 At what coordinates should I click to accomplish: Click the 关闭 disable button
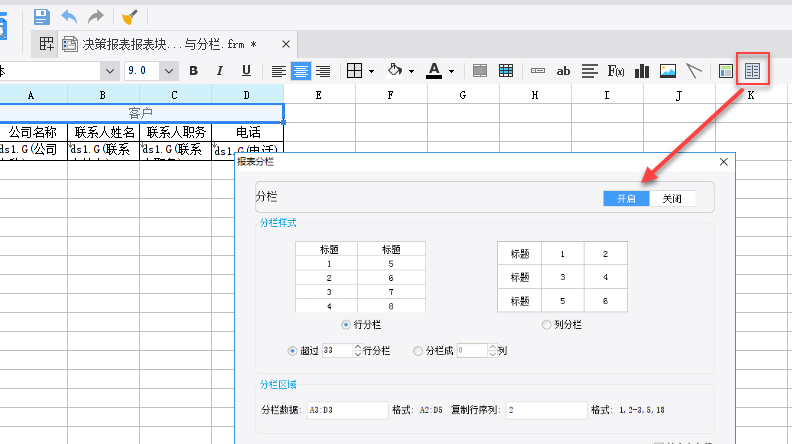672,198
